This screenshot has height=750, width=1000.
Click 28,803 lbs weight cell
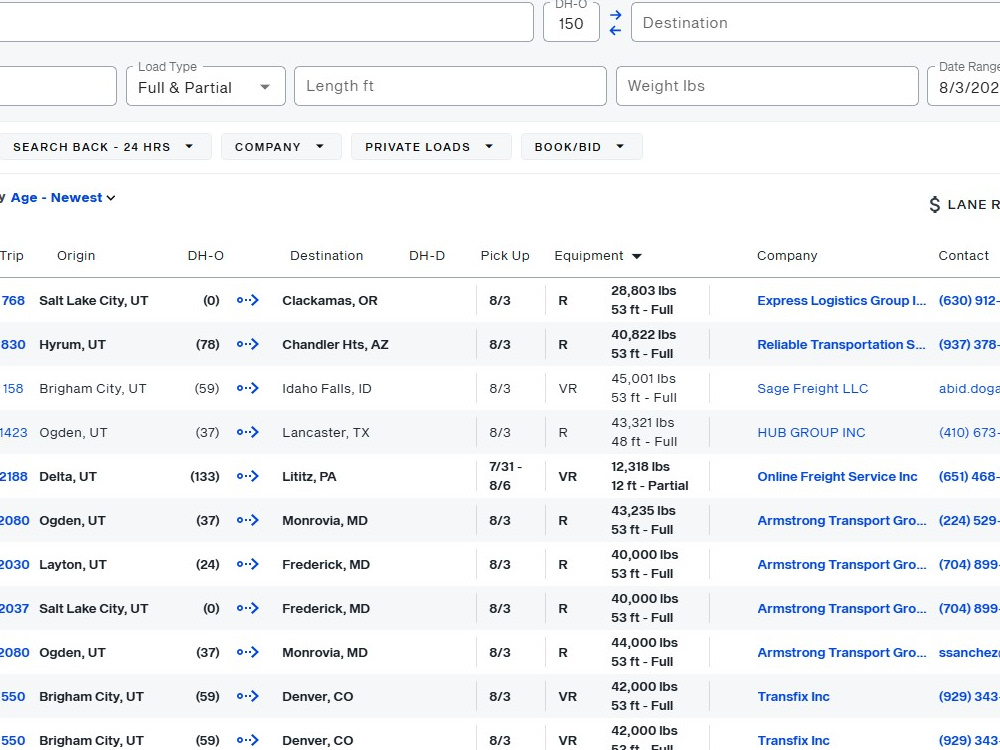pyautogui.click(x=643, y=291)
